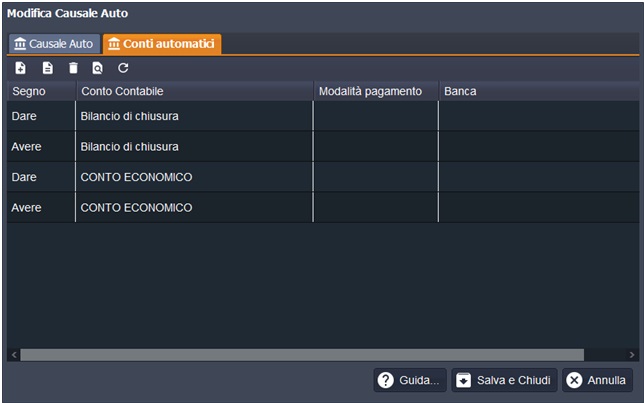This screenshot has height=403, width=644.
Task: Click the refresh icon in toolbar
Action: pos(123,68)
